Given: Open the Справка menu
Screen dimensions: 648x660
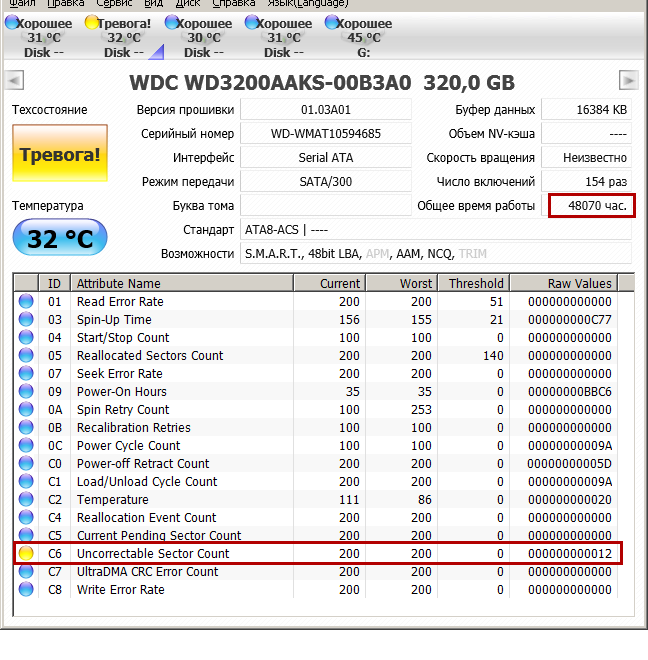Looking at the screenshot, I should pos(234,3).
